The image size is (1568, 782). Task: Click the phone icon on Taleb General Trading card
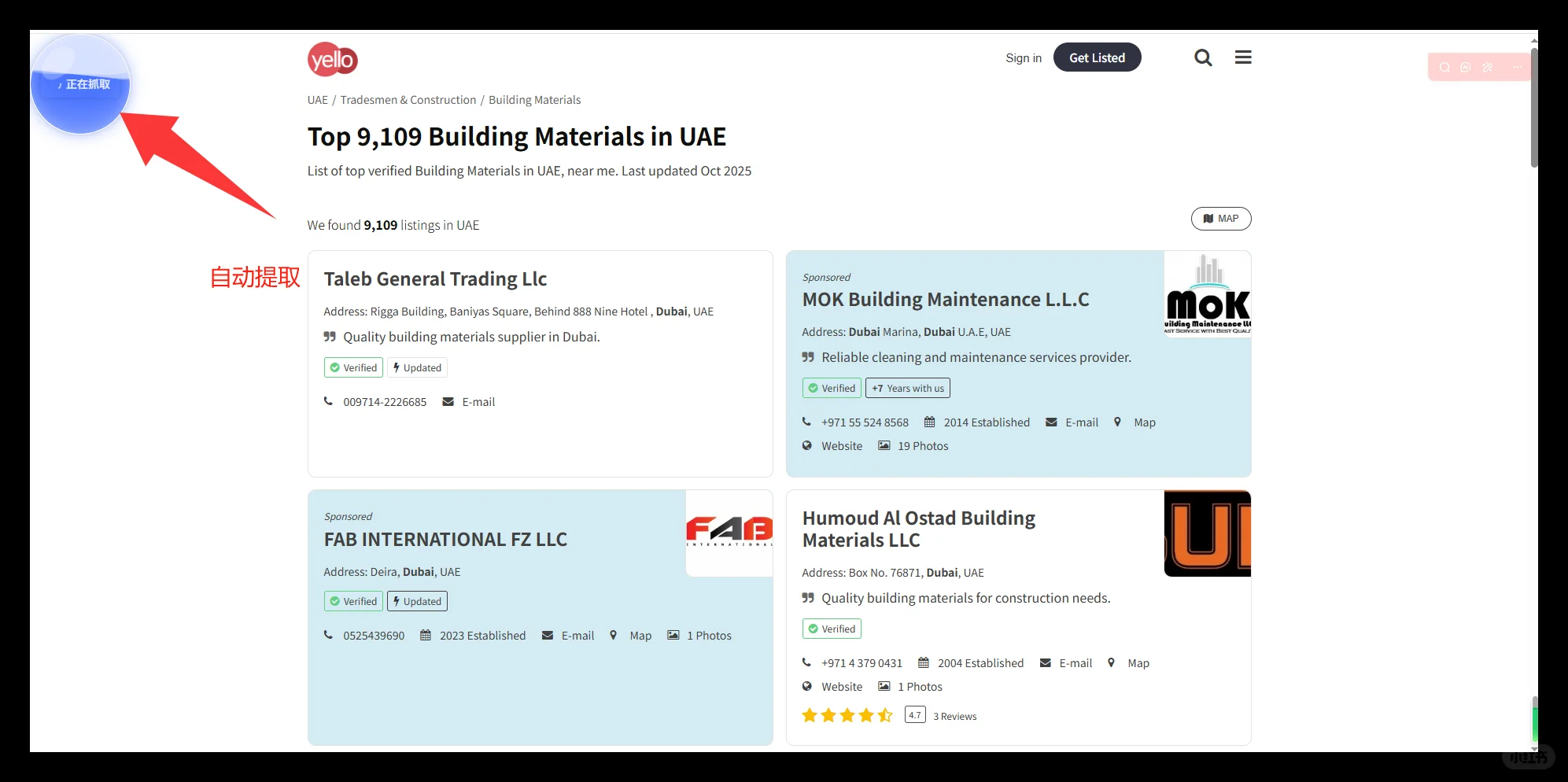point(329,401)
